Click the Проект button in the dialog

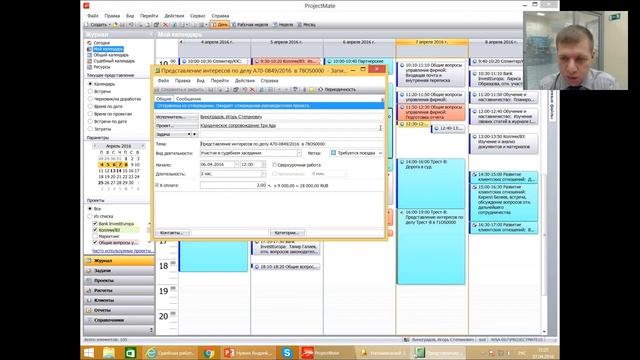pos(176,126)
